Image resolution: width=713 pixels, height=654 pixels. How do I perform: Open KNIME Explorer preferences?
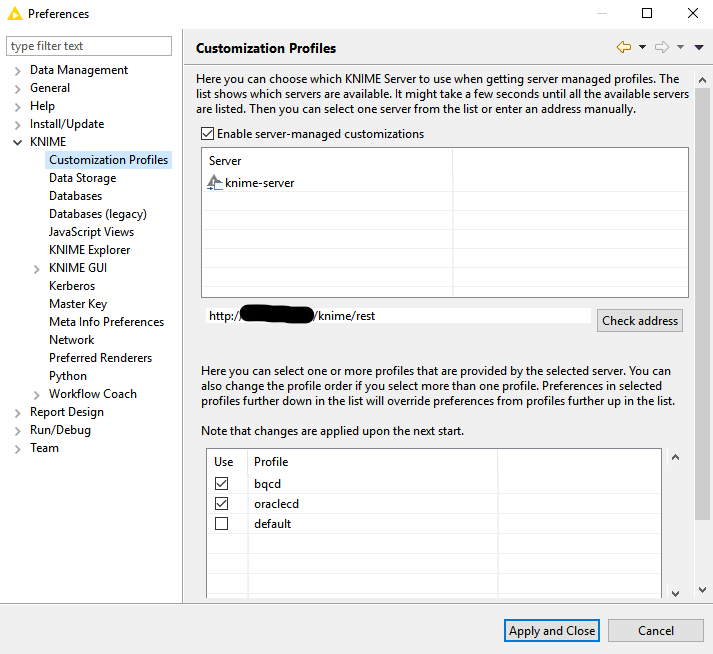(90, 250)
